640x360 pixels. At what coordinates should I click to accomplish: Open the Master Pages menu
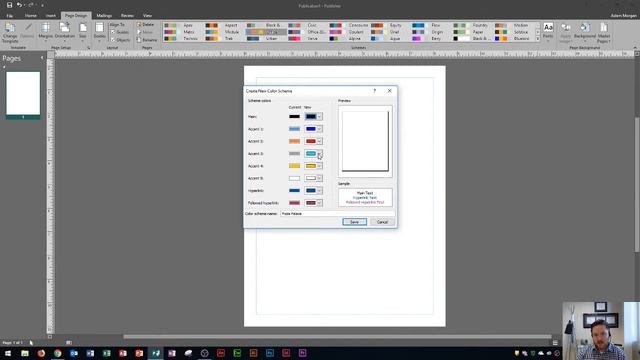[x=604, y=33]
